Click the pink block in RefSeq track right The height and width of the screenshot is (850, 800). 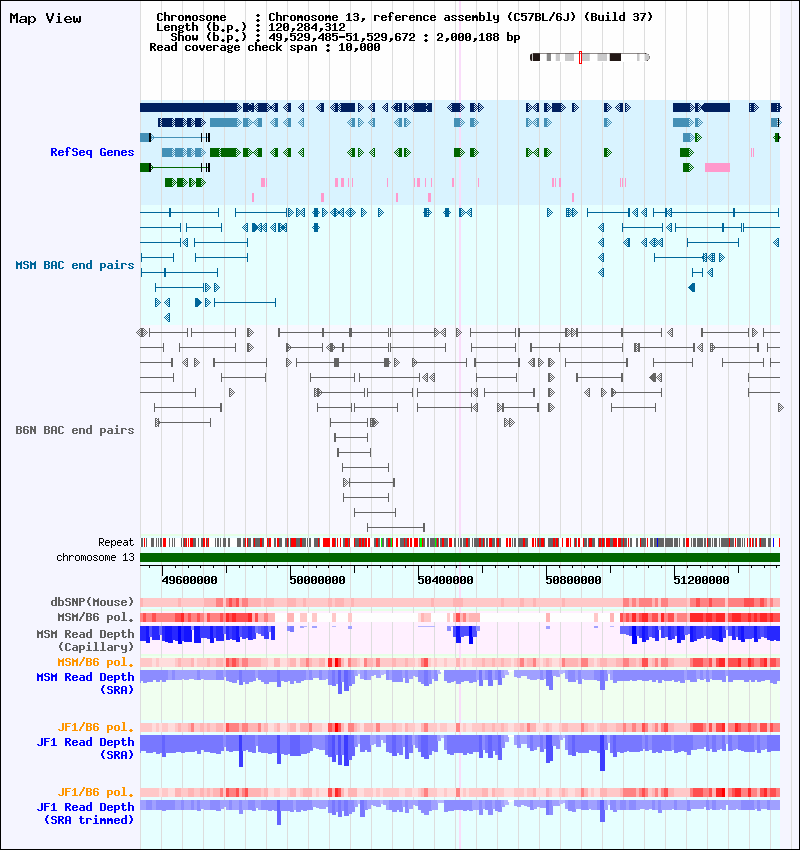717,168
